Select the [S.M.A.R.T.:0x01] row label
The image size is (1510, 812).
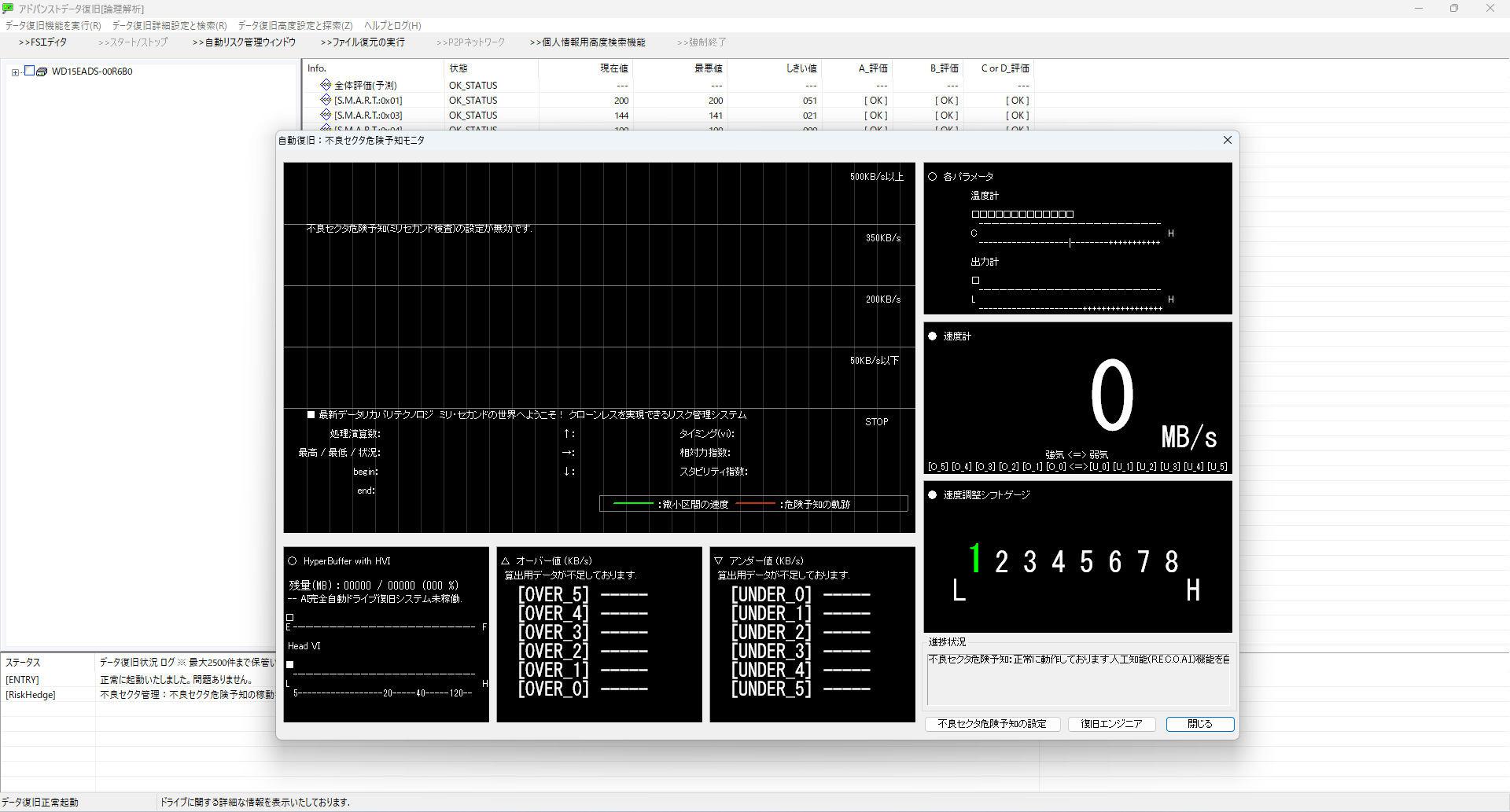(368, 101)
